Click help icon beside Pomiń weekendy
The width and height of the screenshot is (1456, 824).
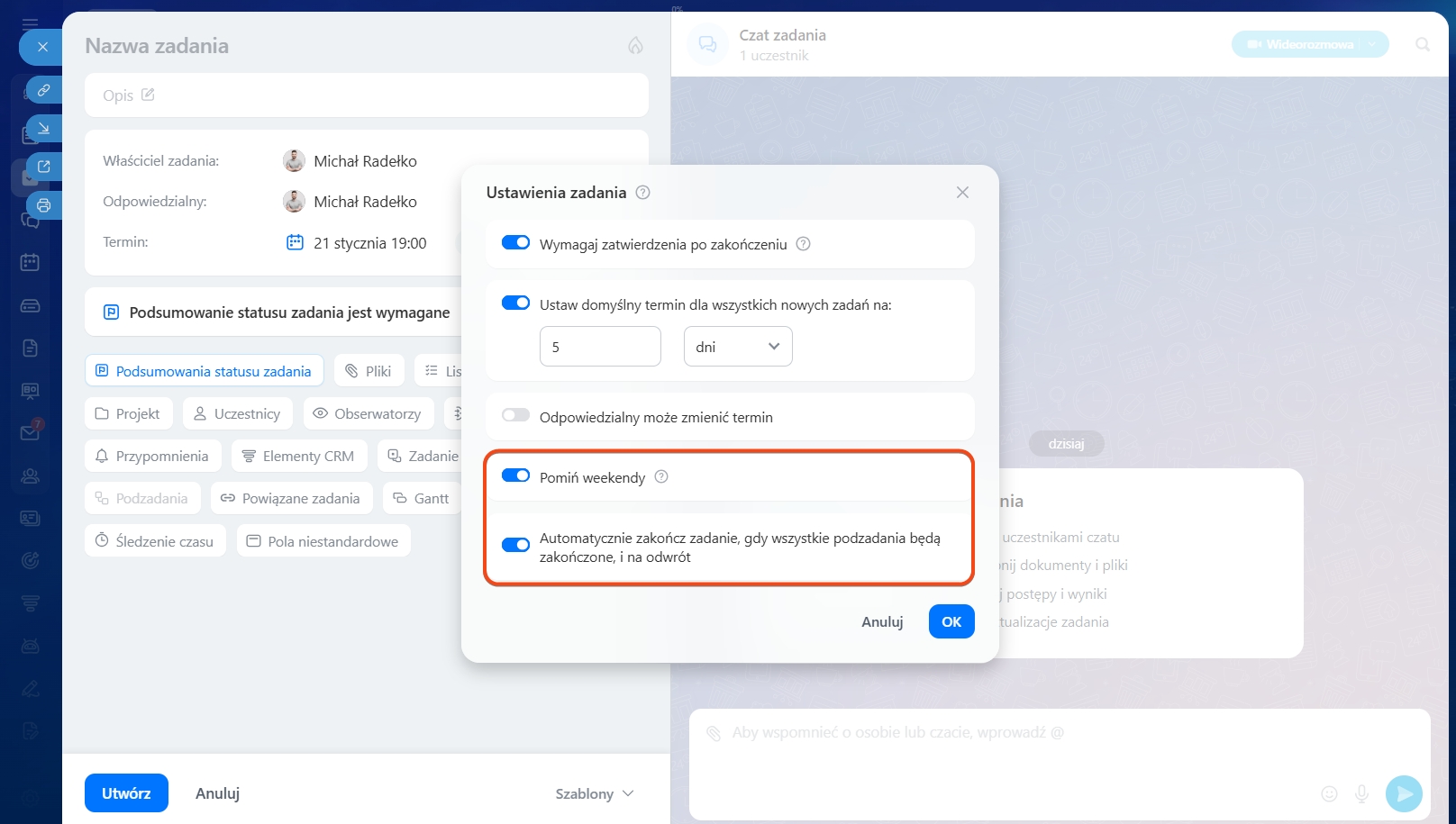tap(661, 476)
